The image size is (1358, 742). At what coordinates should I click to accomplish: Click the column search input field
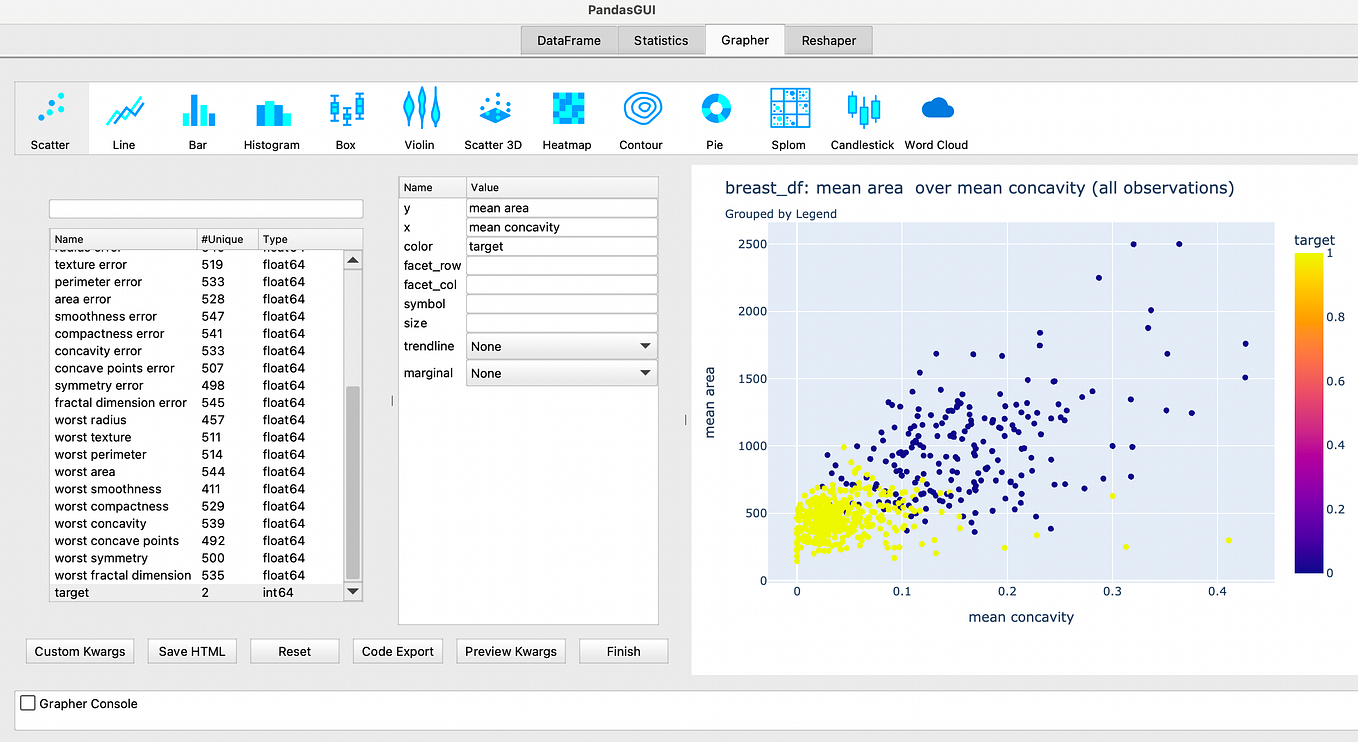[205, 208]
